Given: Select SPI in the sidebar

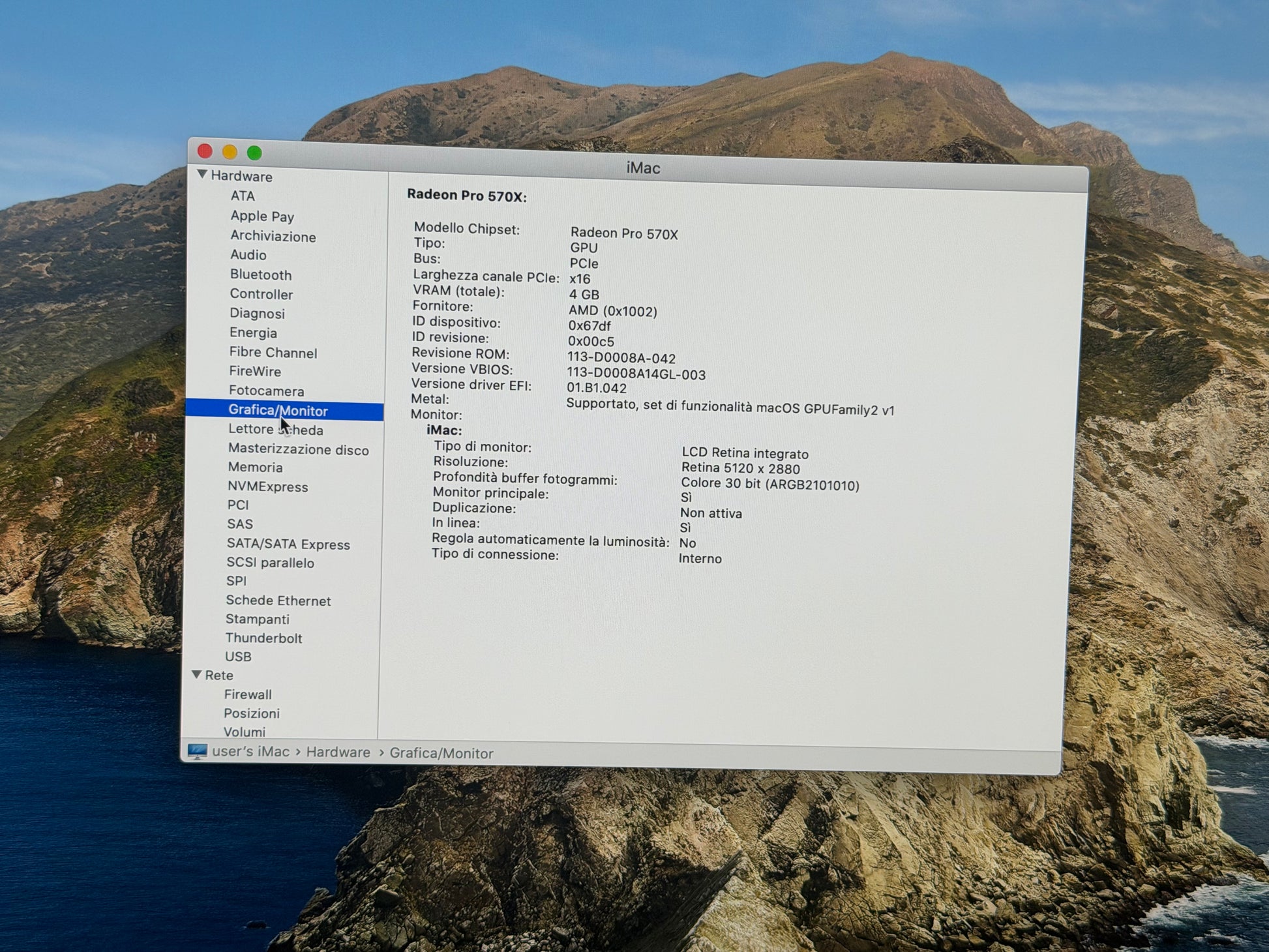Looking at the screenshot, I should [x=236, y=581].
